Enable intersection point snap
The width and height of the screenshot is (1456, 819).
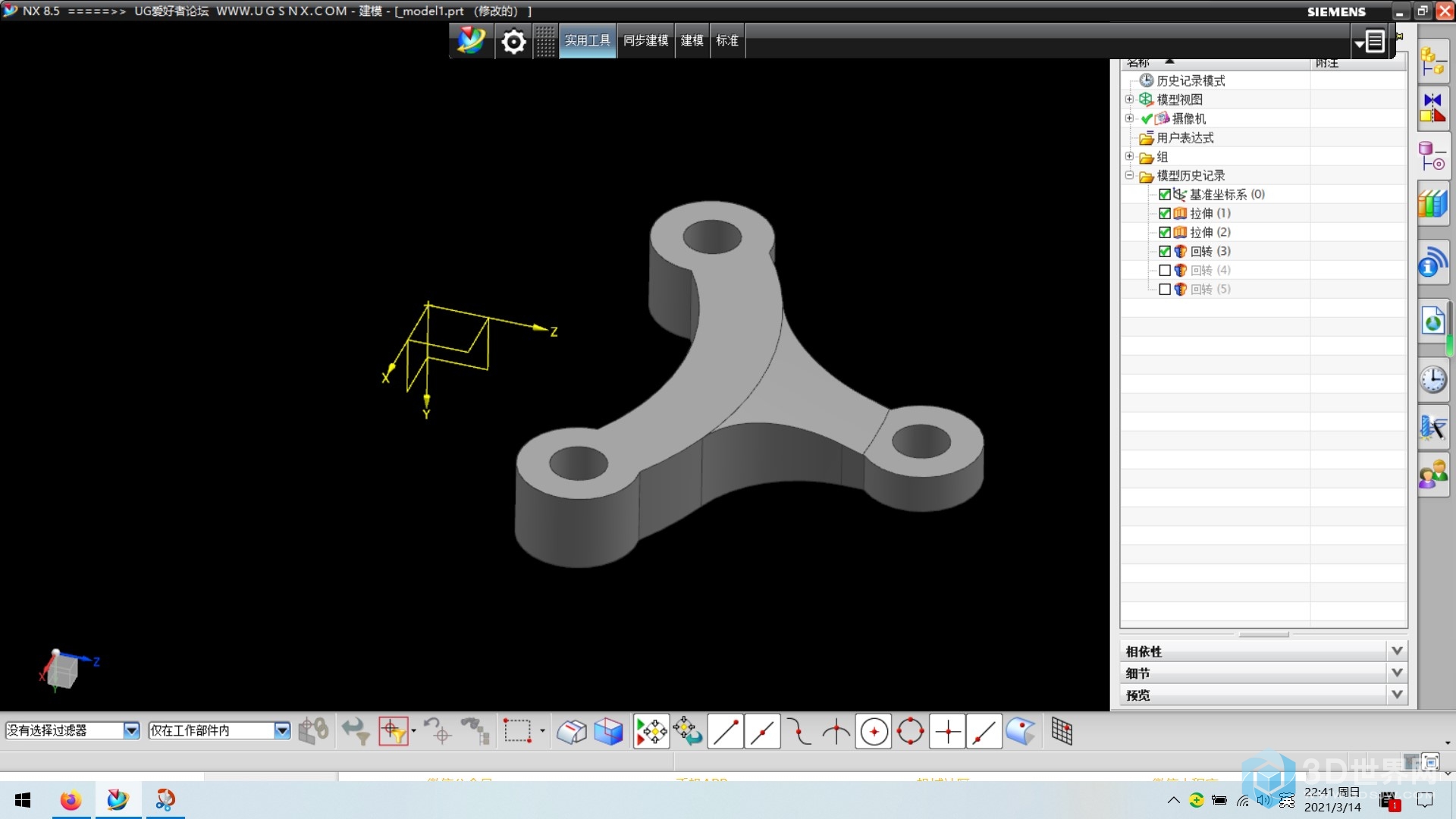[836, 732]
